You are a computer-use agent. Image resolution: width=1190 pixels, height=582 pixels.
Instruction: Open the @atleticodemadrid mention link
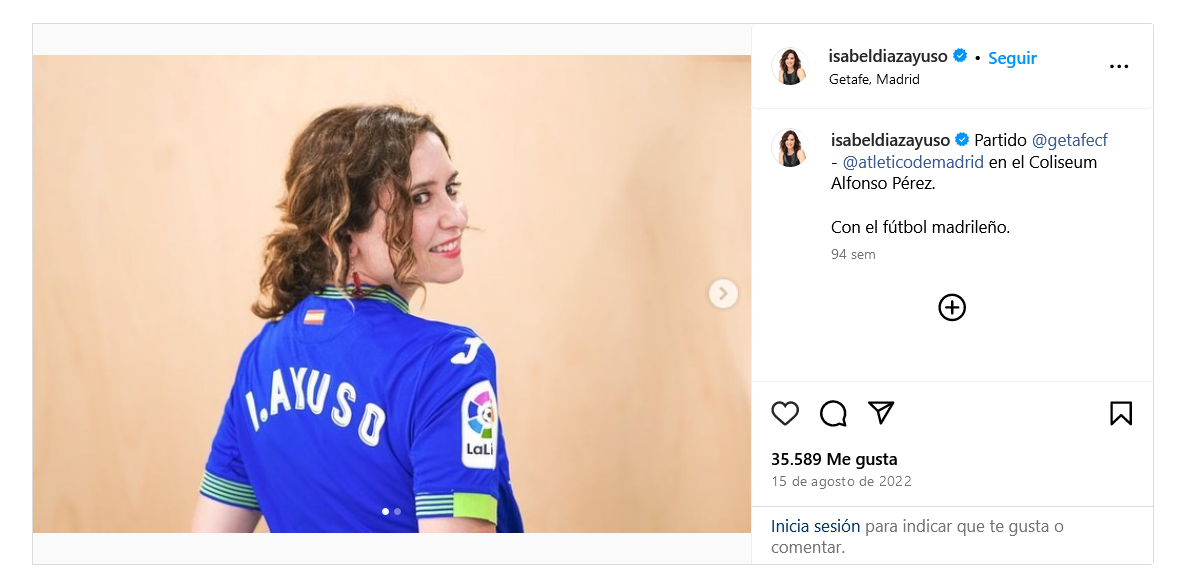click(x=913, y=162)
